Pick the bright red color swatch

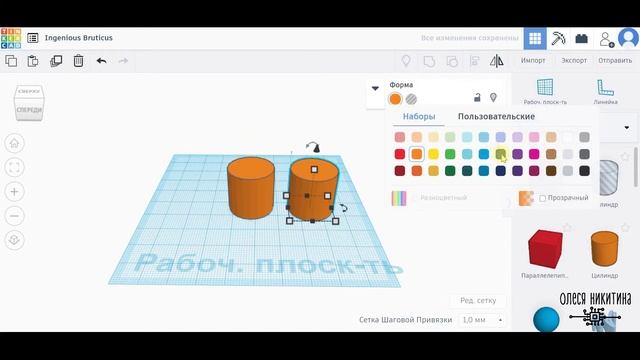pyautogui.click(x=400, y=154)
